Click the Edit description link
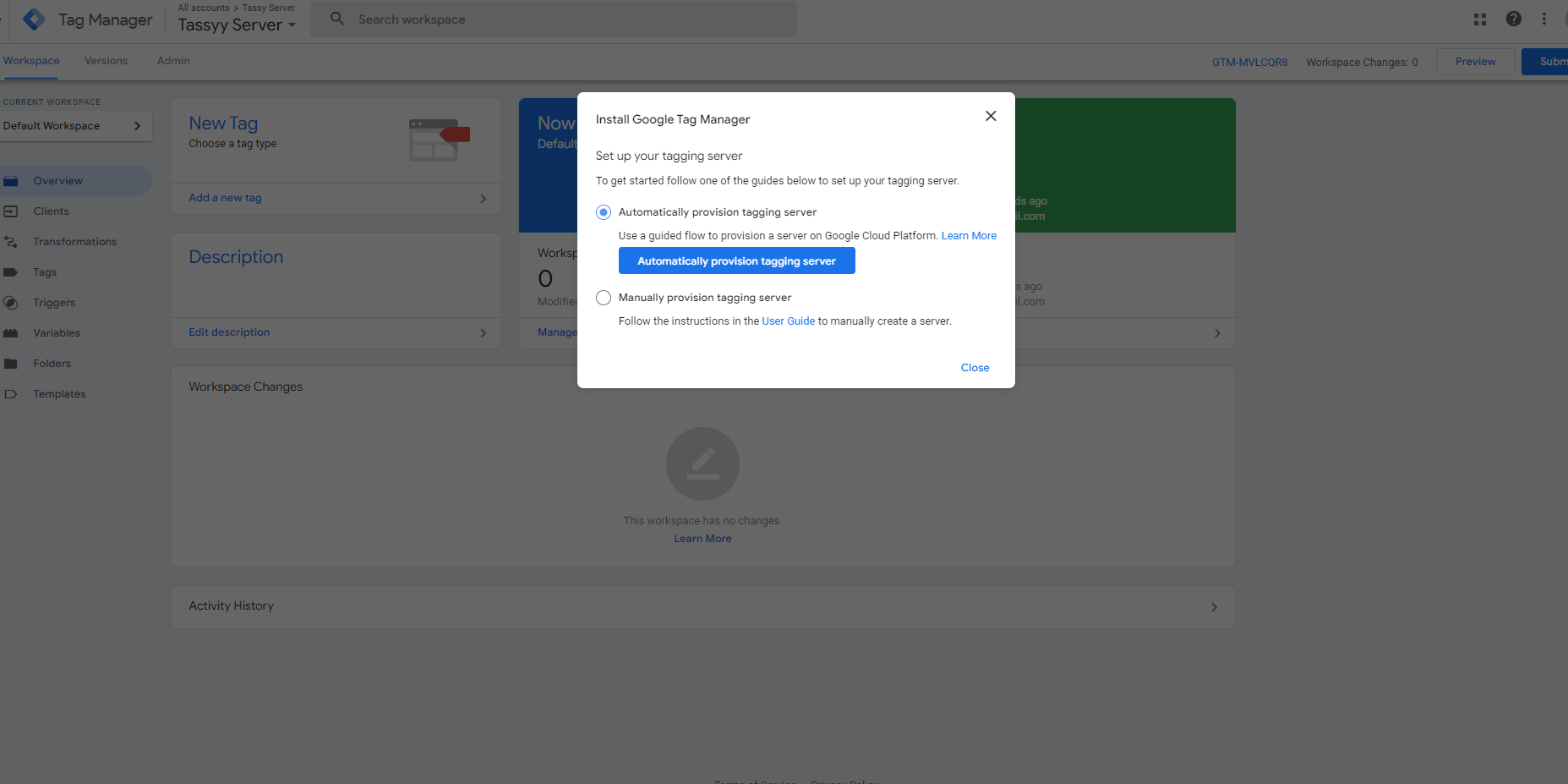Screen dimensions: 1568x784 pyautogui.click(x=229, y=332)
